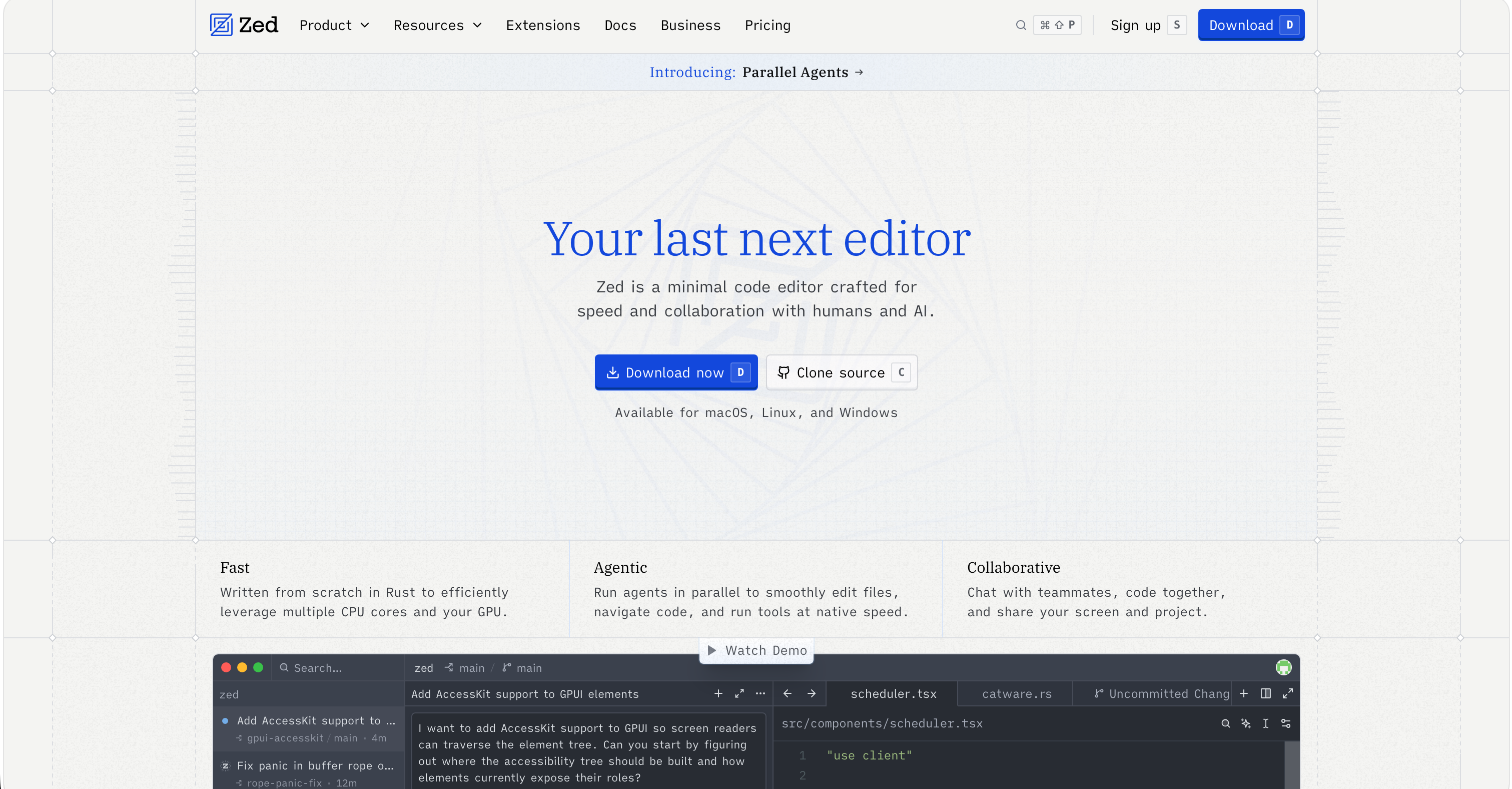Expand the agent panel with the arrows icon
Viewport: 1512px width, 789px height.
[x=739, y=694]
